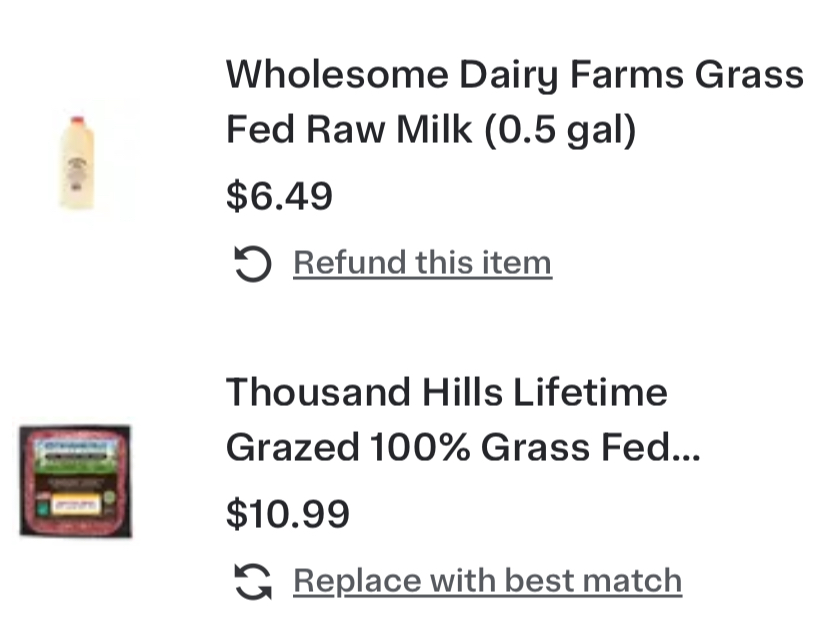Click the $10.99 beef price
828x624 pixels.
click(x=288, y=513)
